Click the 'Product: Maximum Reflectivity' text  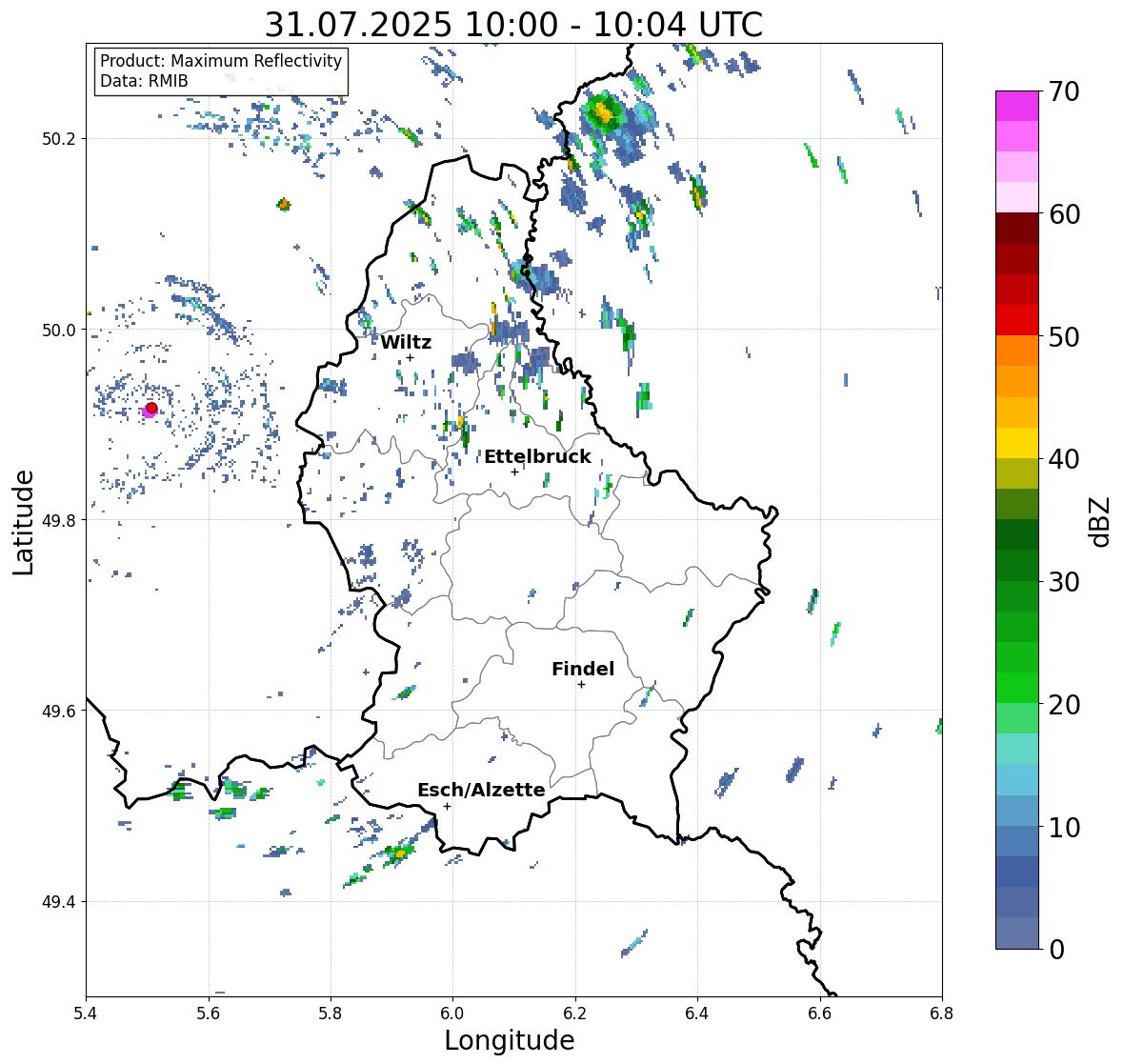221,61
